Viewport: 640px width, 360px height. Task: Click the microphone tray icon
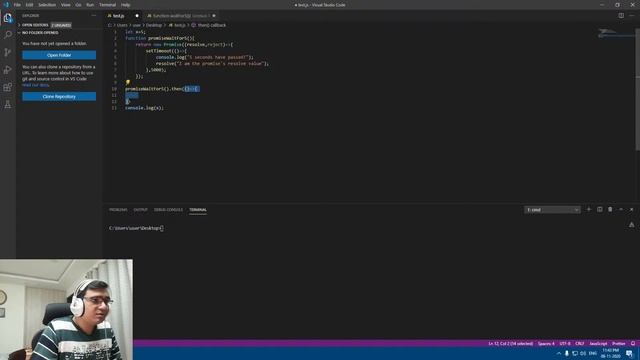(x=567, y=353)
